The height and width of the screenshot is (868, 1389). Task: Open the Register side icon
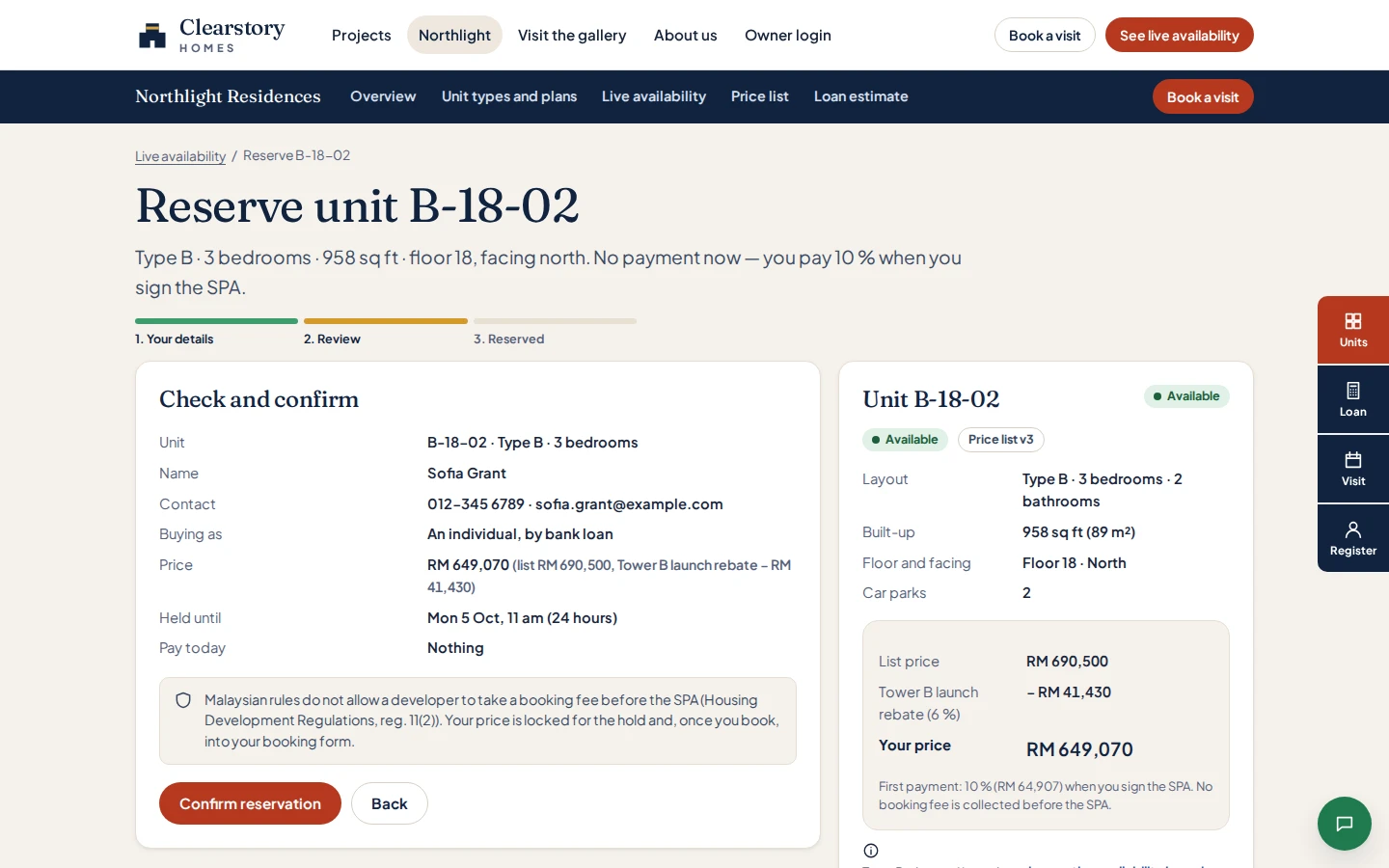[1353, 538]
